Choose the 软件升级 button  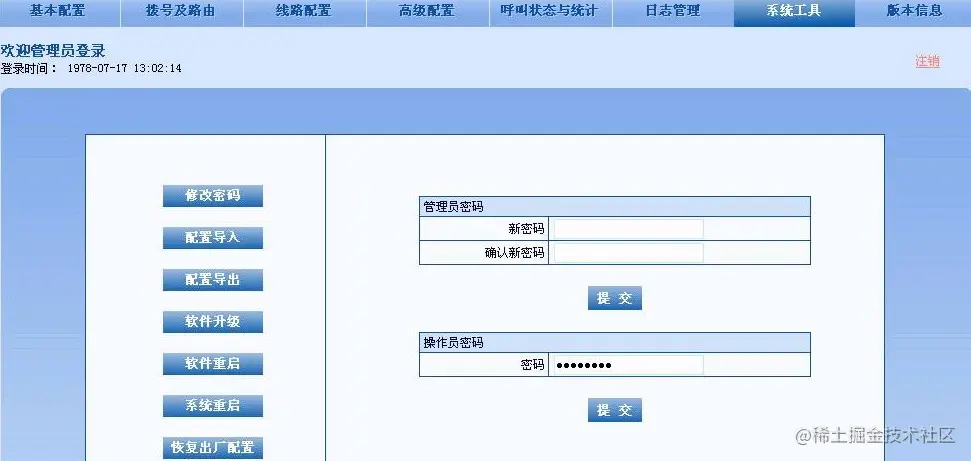[213, 322]
